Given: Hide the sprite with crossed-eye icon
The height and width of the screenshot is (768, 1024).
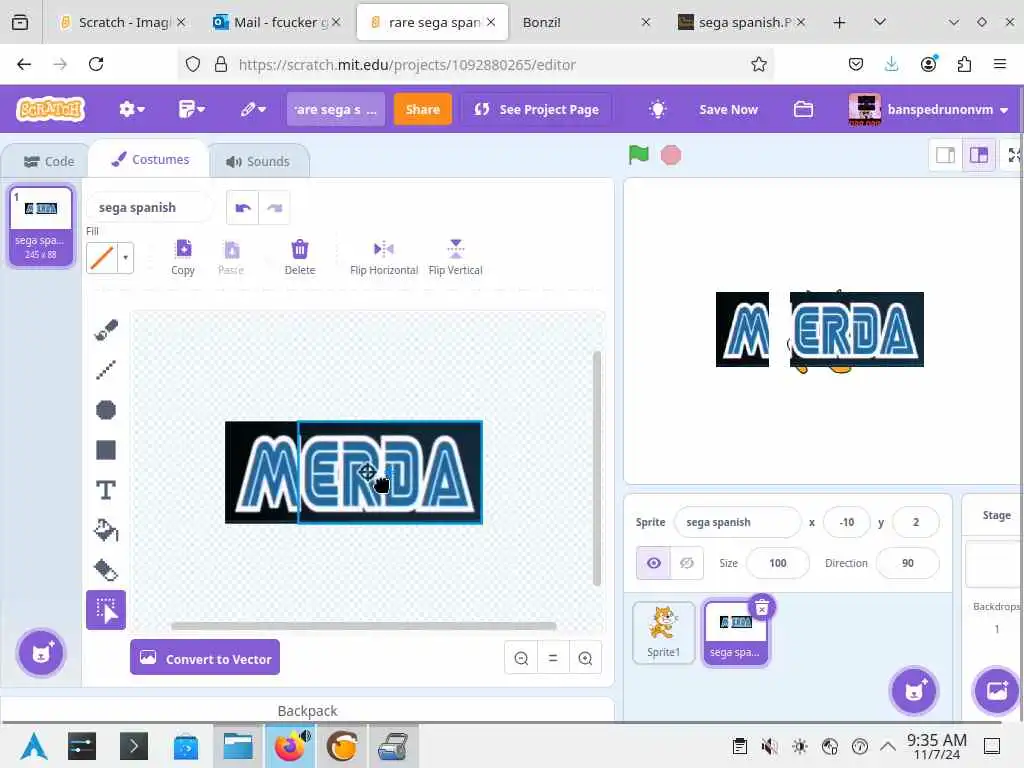Looking at the screenshot, I should click(687, 563).
